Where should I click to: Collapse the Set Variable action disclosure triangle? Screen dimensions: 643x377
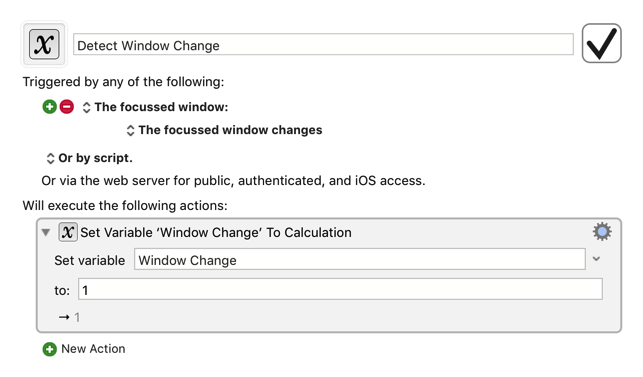pyautogui.click(x=46, y=233)
